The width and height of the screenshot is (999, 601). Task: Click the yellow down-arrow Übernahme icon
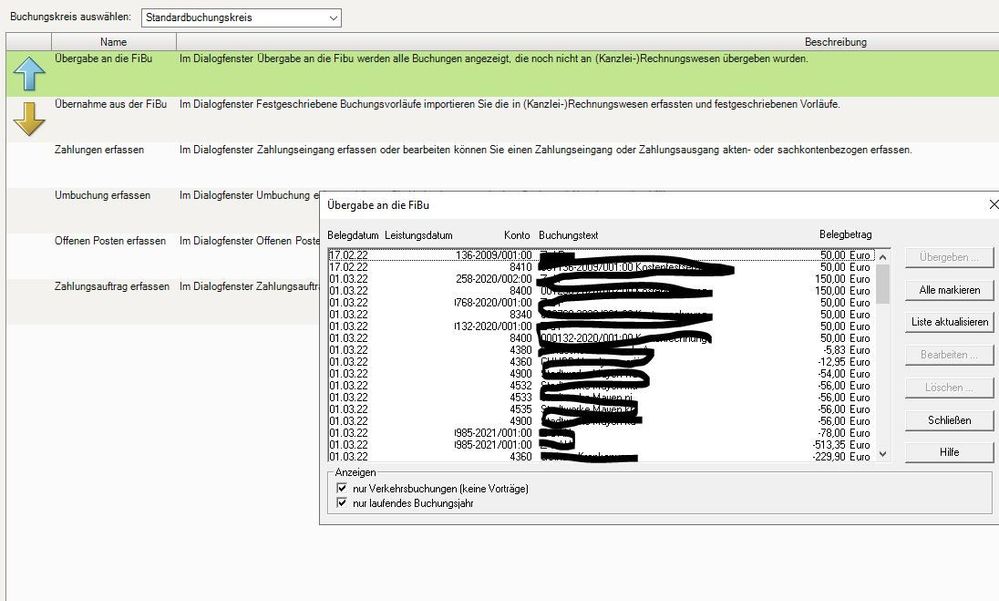point(29,119)
